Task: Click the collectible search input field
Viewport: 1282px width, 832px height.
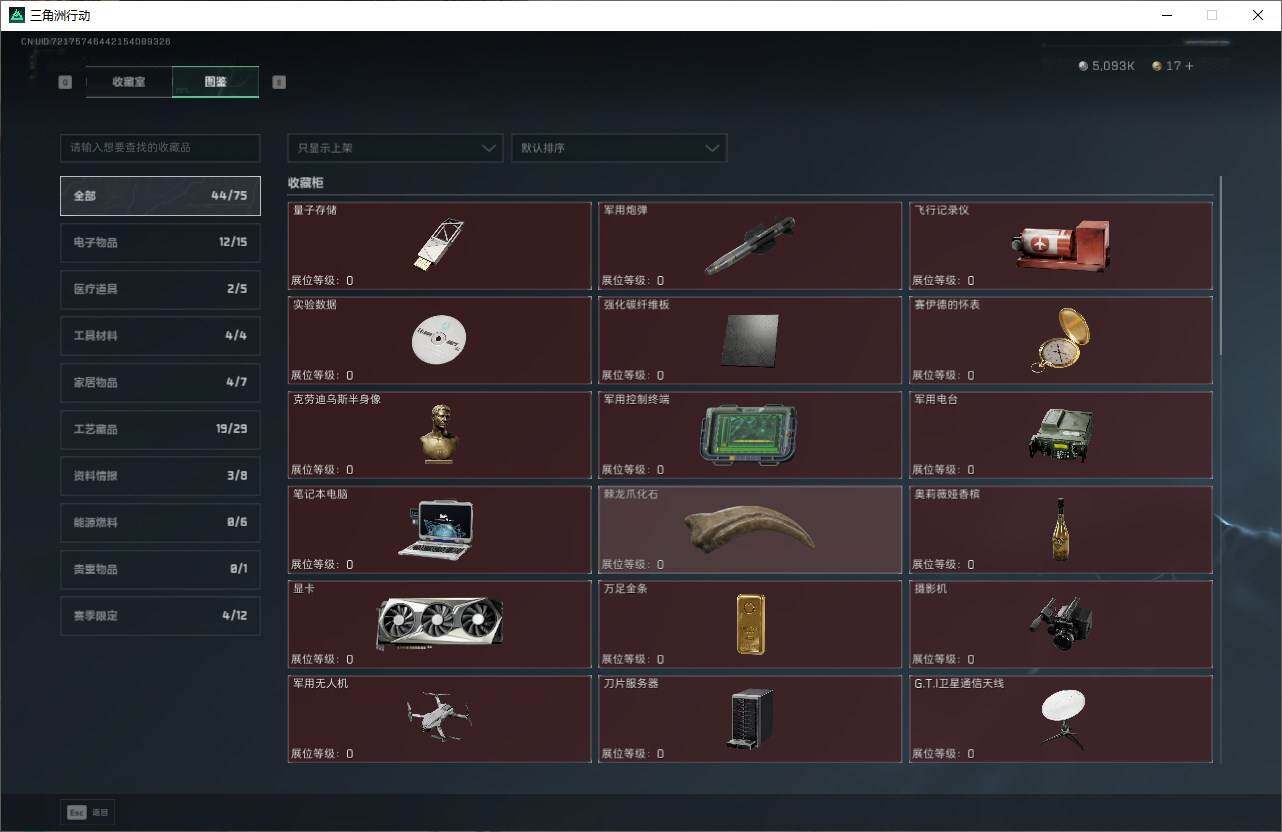Action: click(x=160, y=148)
